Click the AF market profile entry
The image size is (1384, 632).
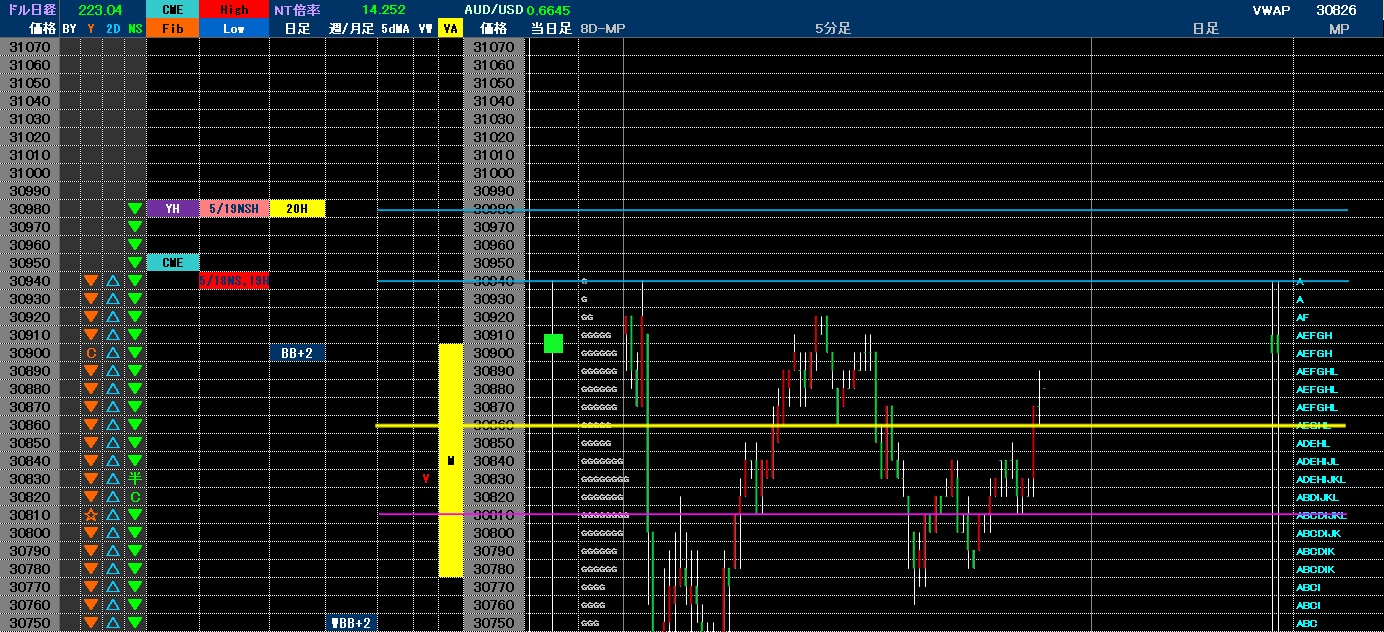[x=1303, y=317]
